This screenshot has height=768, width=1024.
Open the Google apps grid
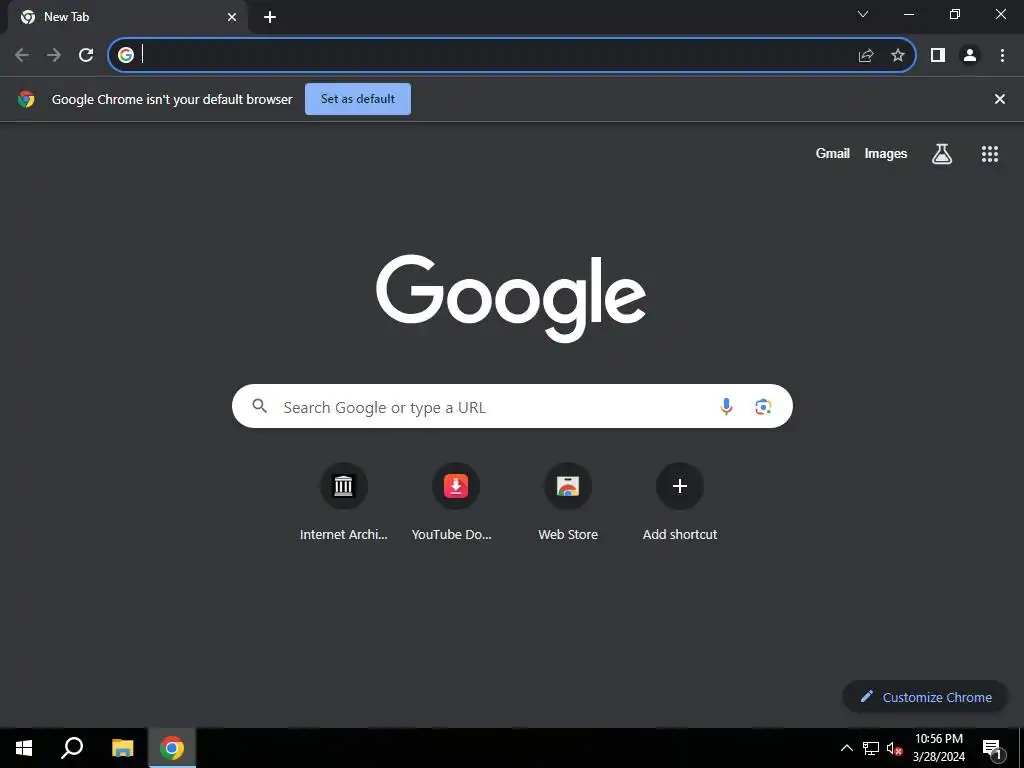(990, 154)
